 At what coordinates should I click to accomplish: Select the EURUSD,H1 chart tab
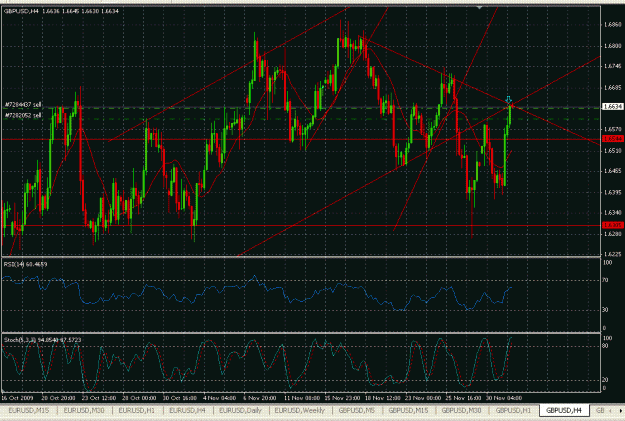coord(137,410)
